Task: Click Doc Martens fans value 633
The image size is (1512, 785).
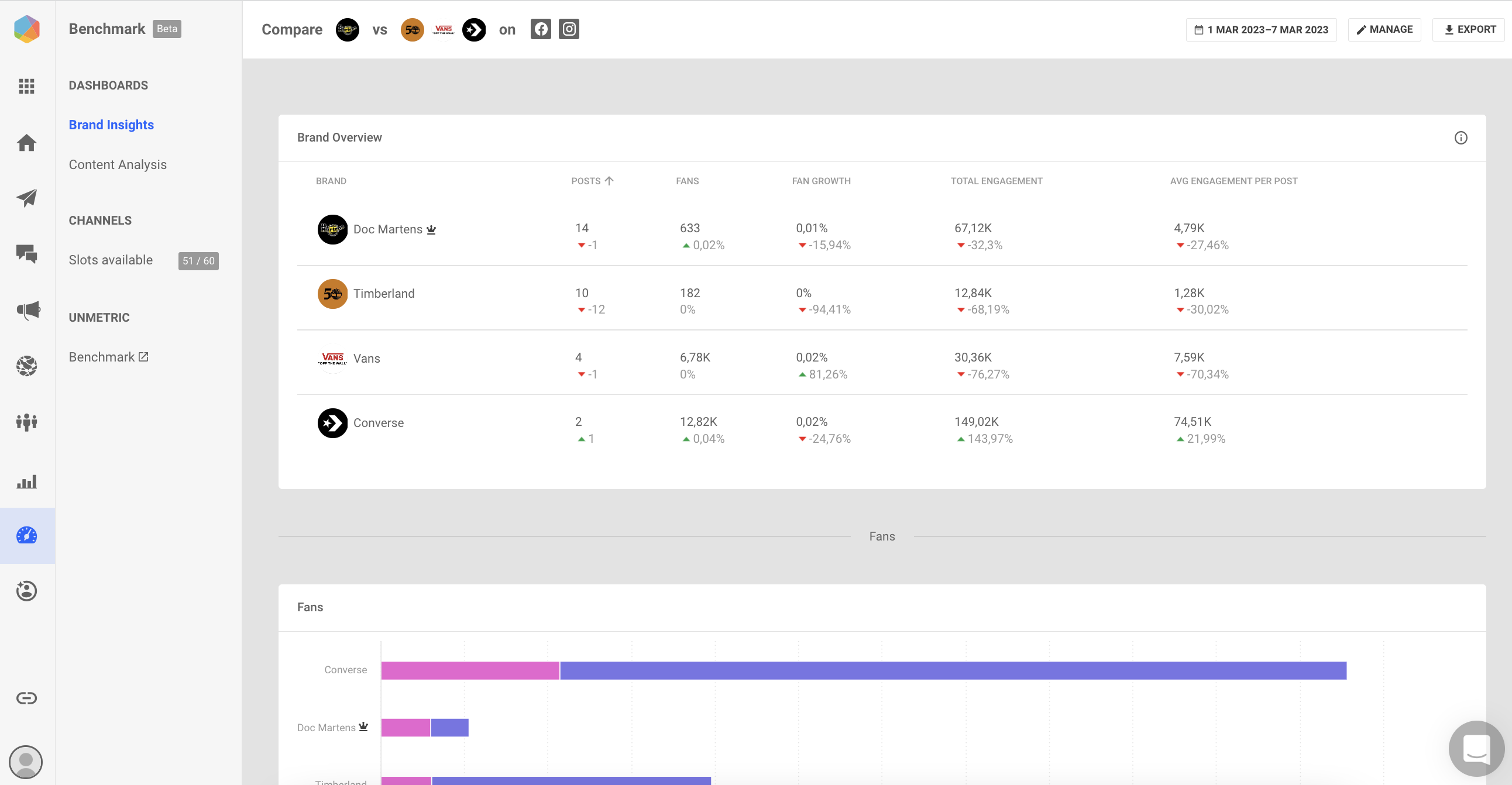Action: coord(690,228)
